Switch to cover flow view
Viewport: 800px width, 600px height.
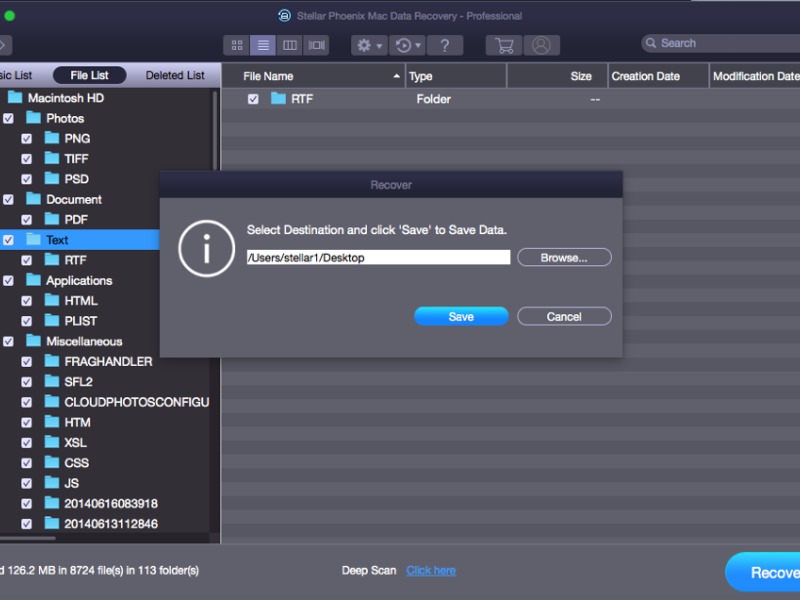(316, 45)
